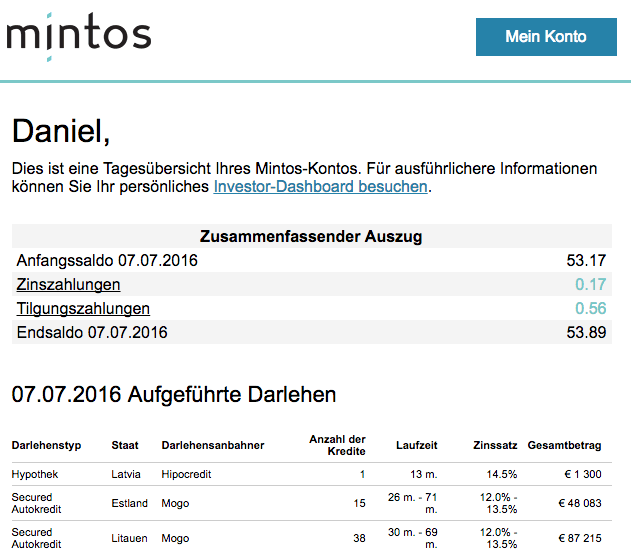631x554 pixels.
Task: Click the Darlehenstyp column header
Action: (46, 445)
